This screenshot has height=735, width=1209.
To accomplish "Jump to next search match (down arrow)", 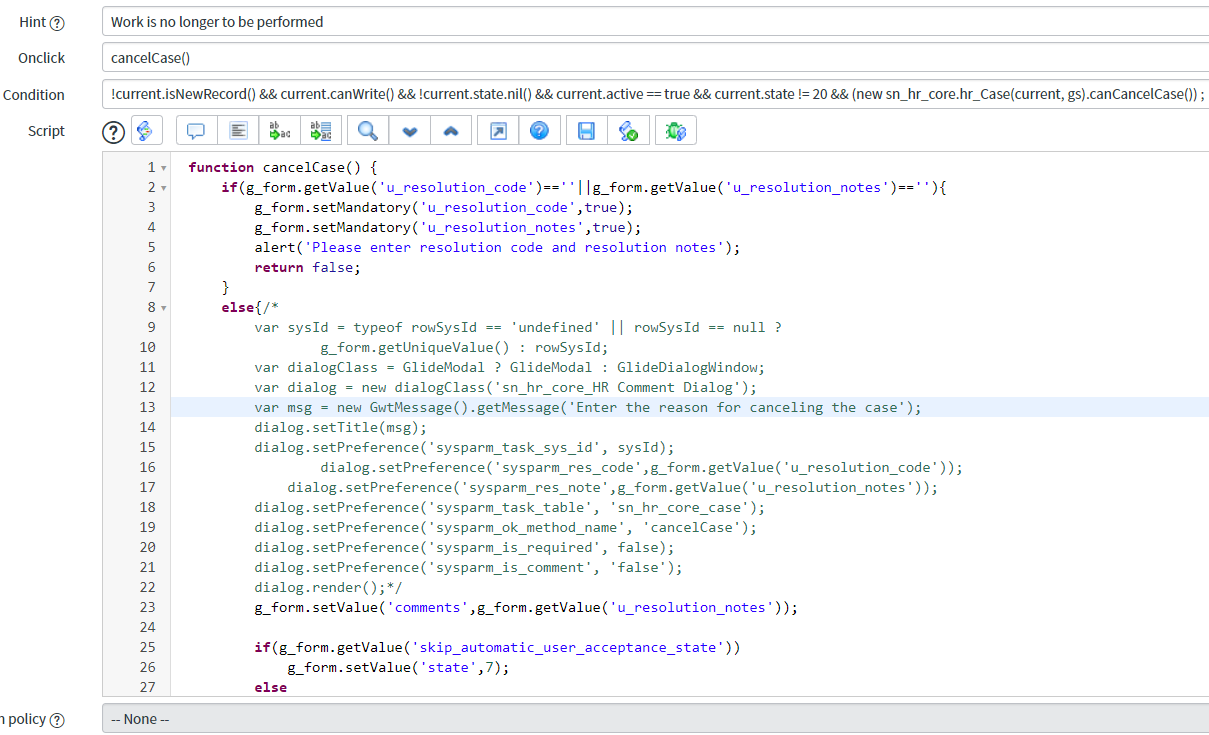I will point(410,131).
